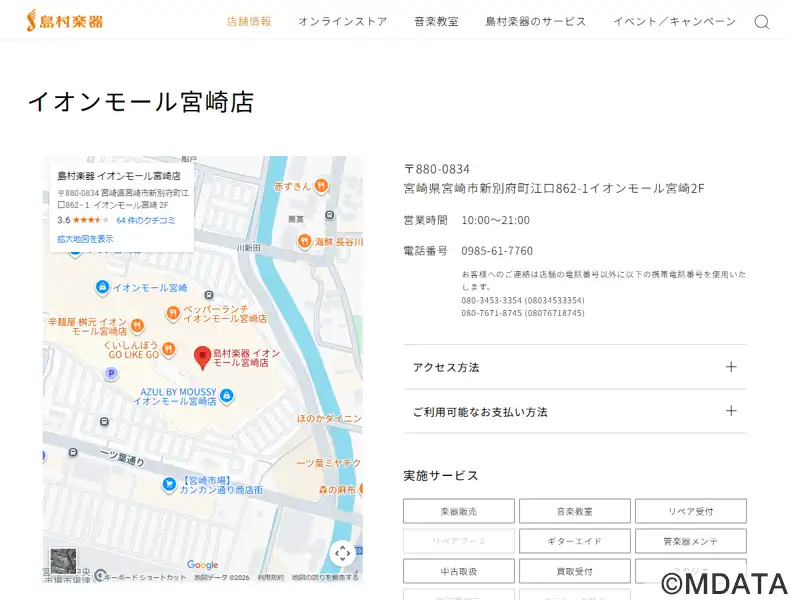Image resolution: width=800 pixels, height=600 pixels.
Task: Open the オンラインストア menu item
Action: 342,22
